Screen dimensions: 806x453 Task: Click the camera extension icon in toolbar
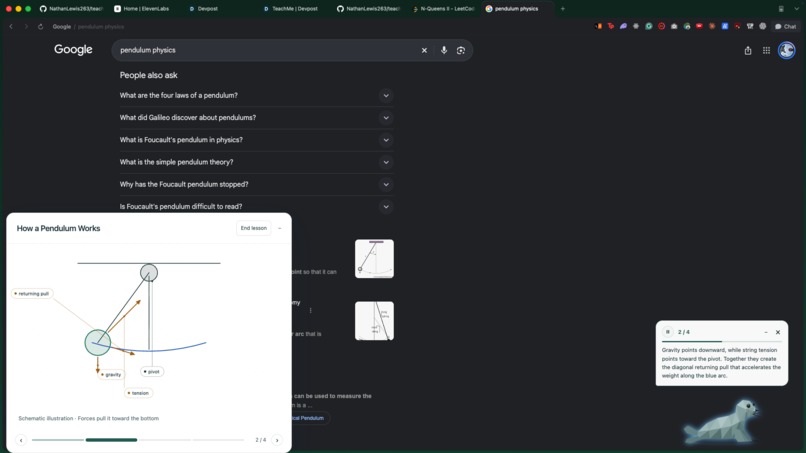point(674,26)
